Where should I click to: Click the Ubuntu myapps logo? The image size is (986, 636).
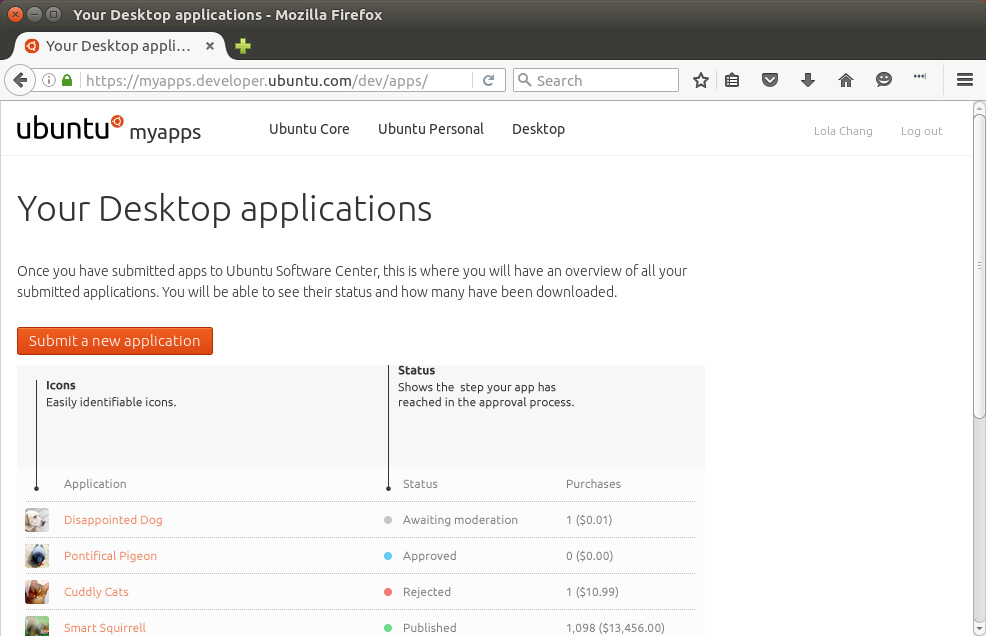[x=109, y=129]
